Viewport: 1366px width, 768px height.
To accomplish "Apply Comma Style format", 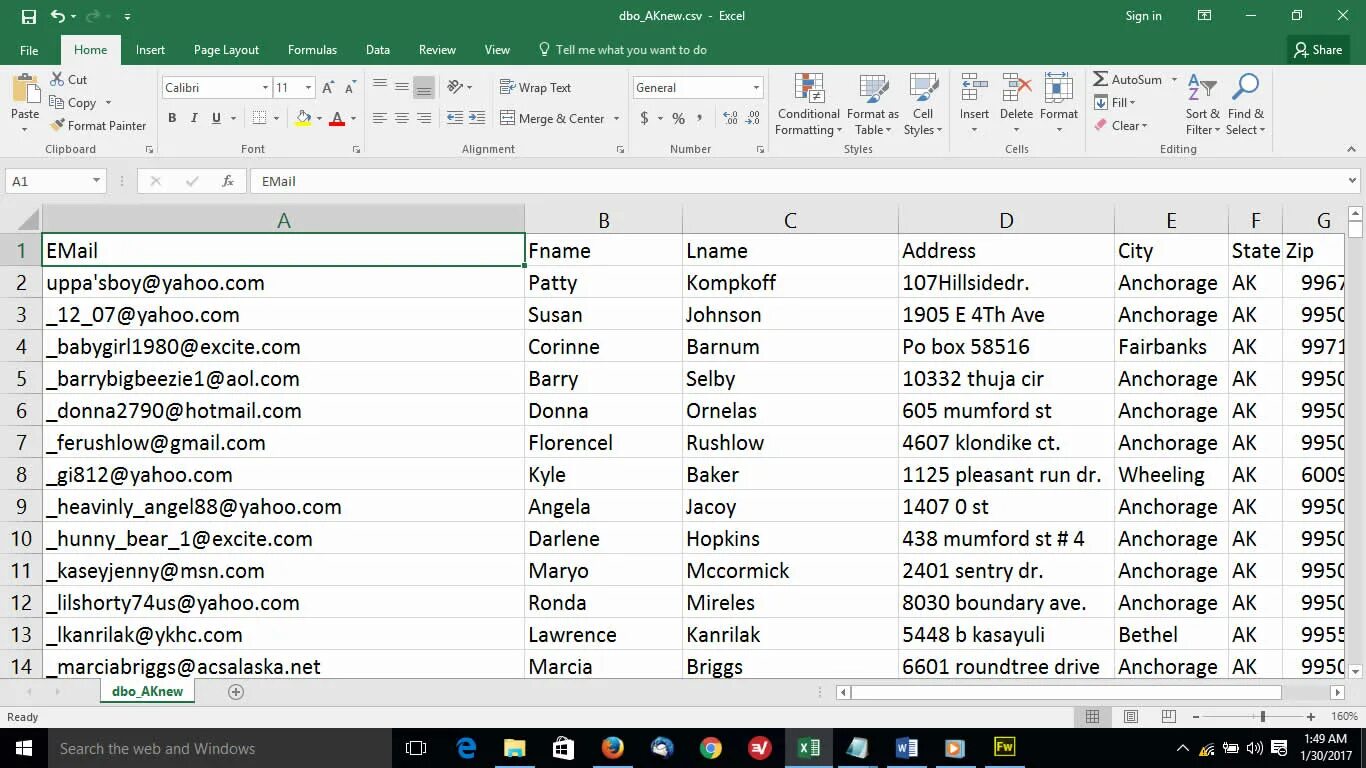I will pos(700,118).
